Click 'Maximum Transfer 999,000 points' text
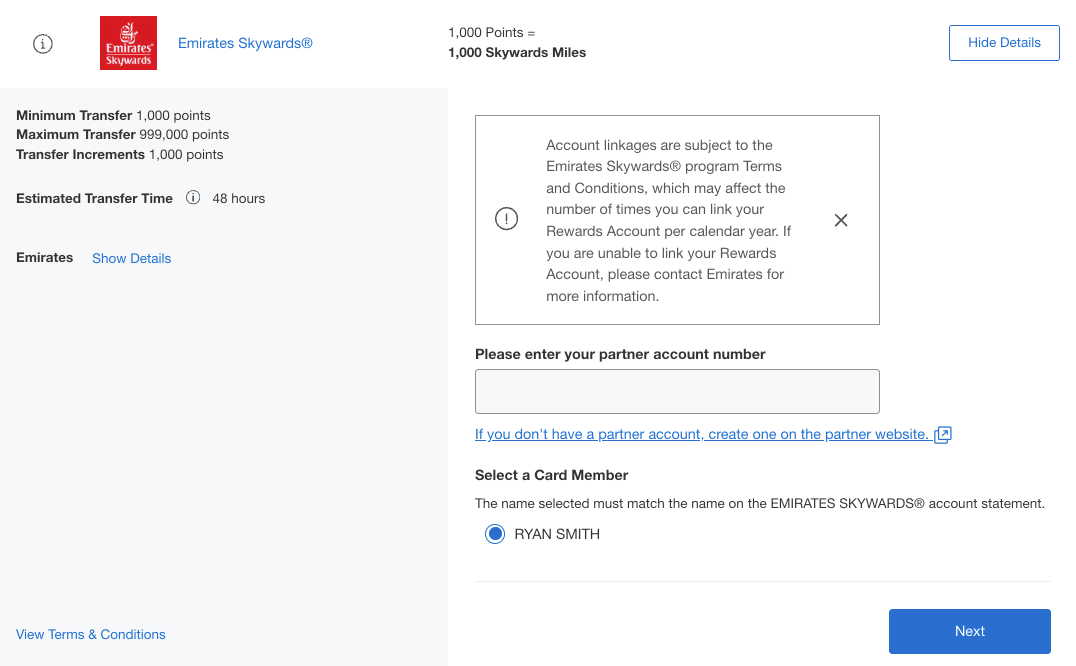Image resolution: width=1076 pixels, height=666 pixels. 122,134
